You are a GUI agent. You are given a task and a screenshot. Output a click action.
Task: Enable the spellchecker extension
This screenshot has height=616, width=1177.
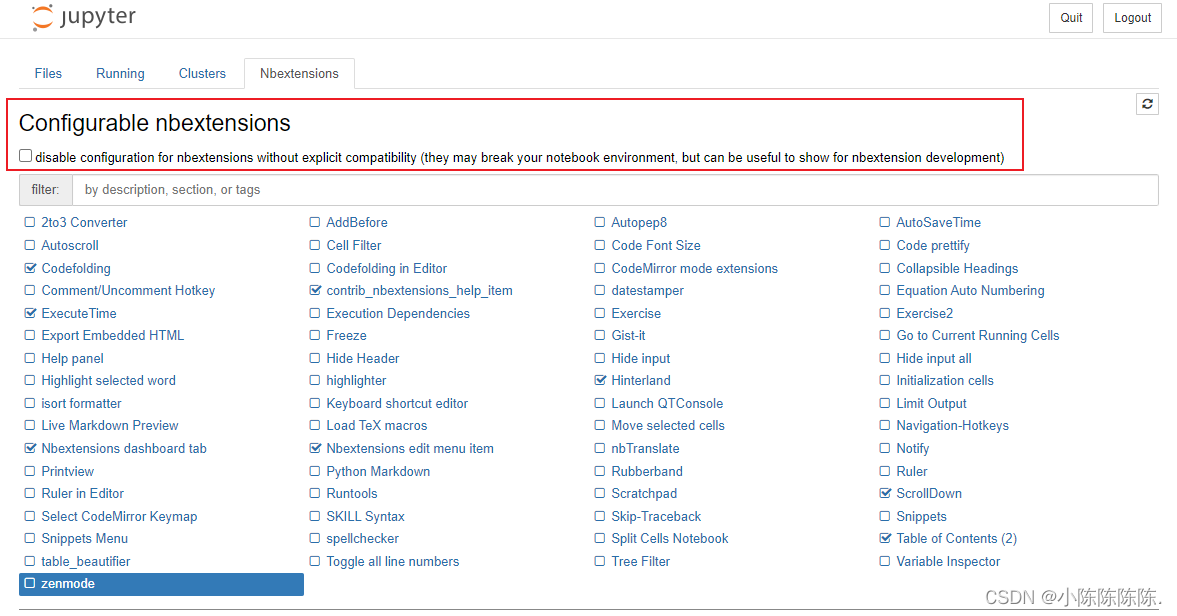[x=314, y=538]
